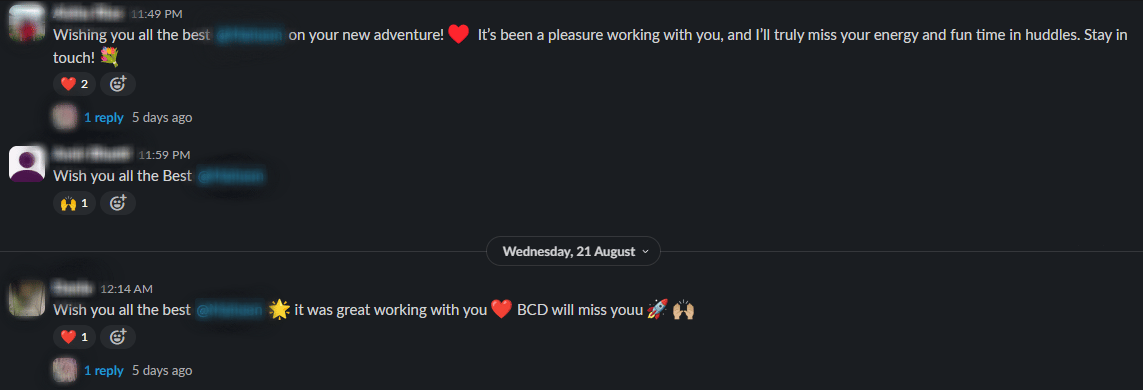Click the purple default avatar of 11:59 PM sender
The height and width of the screenshot is (390, 1143).
click(x=27, y=163)
